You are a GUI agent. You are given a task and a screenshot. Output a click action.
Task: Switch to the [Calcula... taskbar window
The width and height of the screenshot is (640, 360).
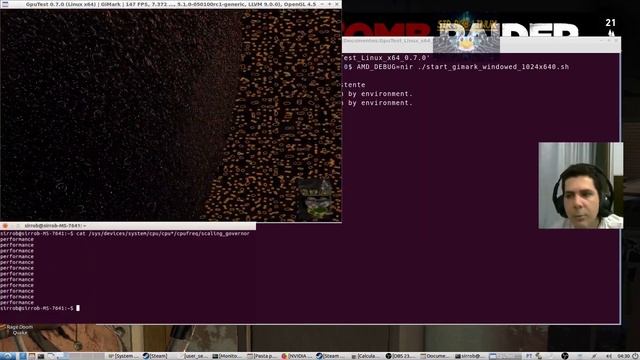[x=365, y=356]
